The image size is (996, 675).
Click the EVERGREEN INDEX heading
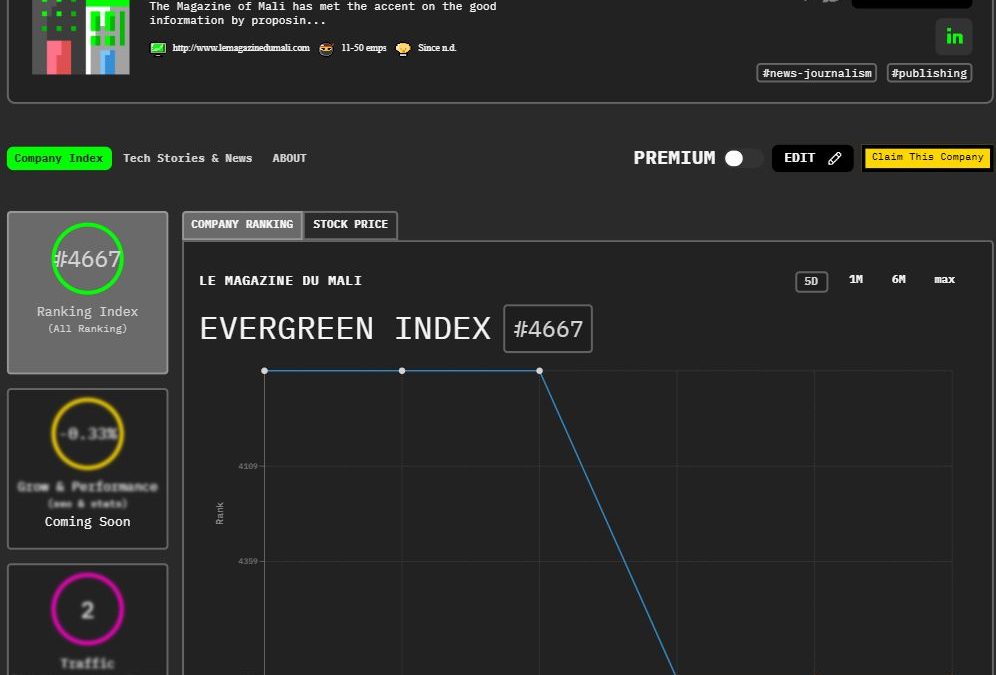(345, 329)
